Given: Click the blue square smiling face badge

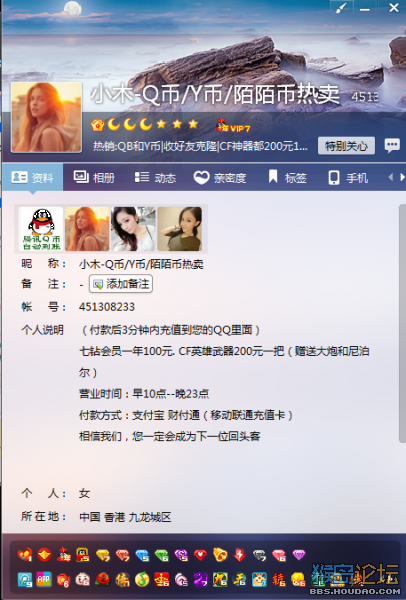Looking at the screenshot, I should (259, 580).
